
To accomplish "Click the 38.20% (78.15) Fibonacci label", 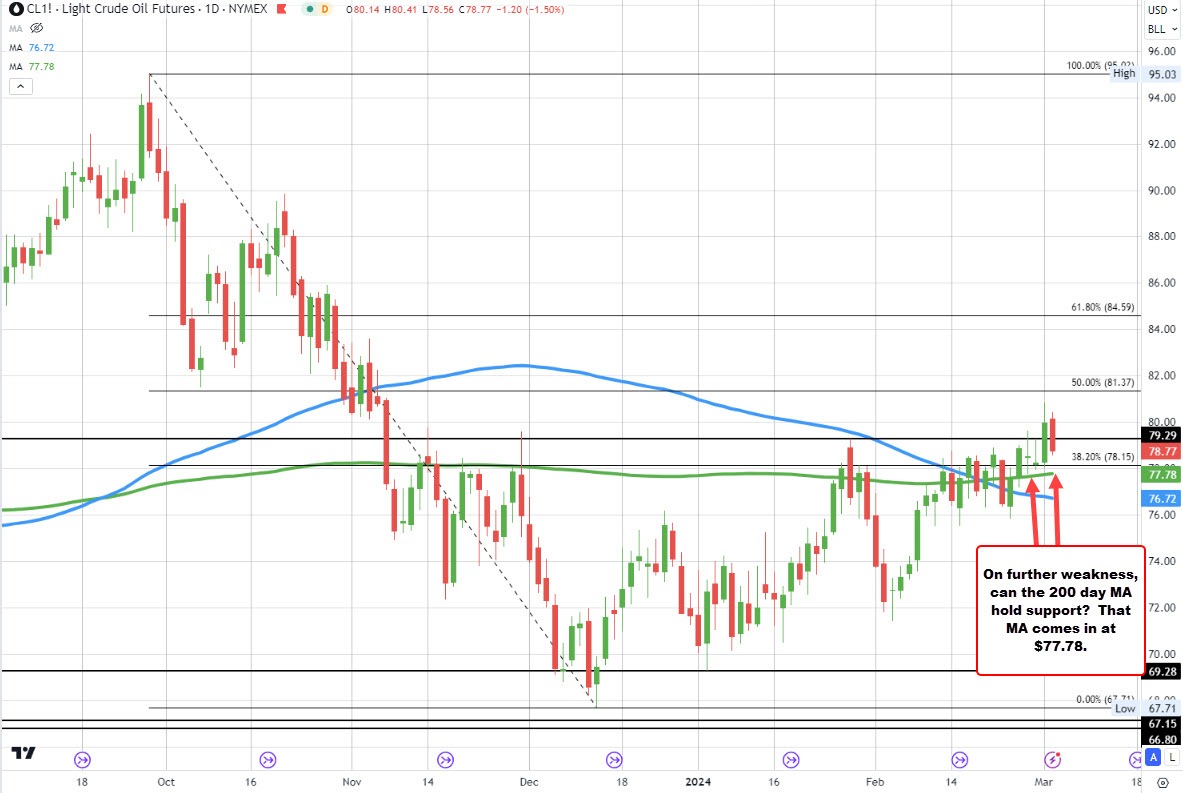I will [x=1102, y=457].
